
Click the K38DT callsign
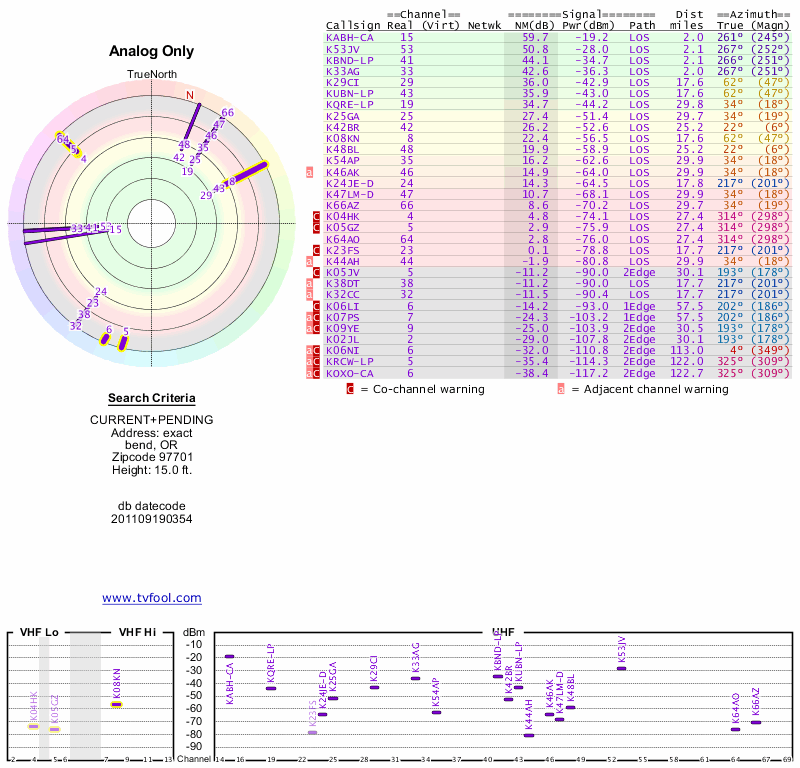click(343, 283)
